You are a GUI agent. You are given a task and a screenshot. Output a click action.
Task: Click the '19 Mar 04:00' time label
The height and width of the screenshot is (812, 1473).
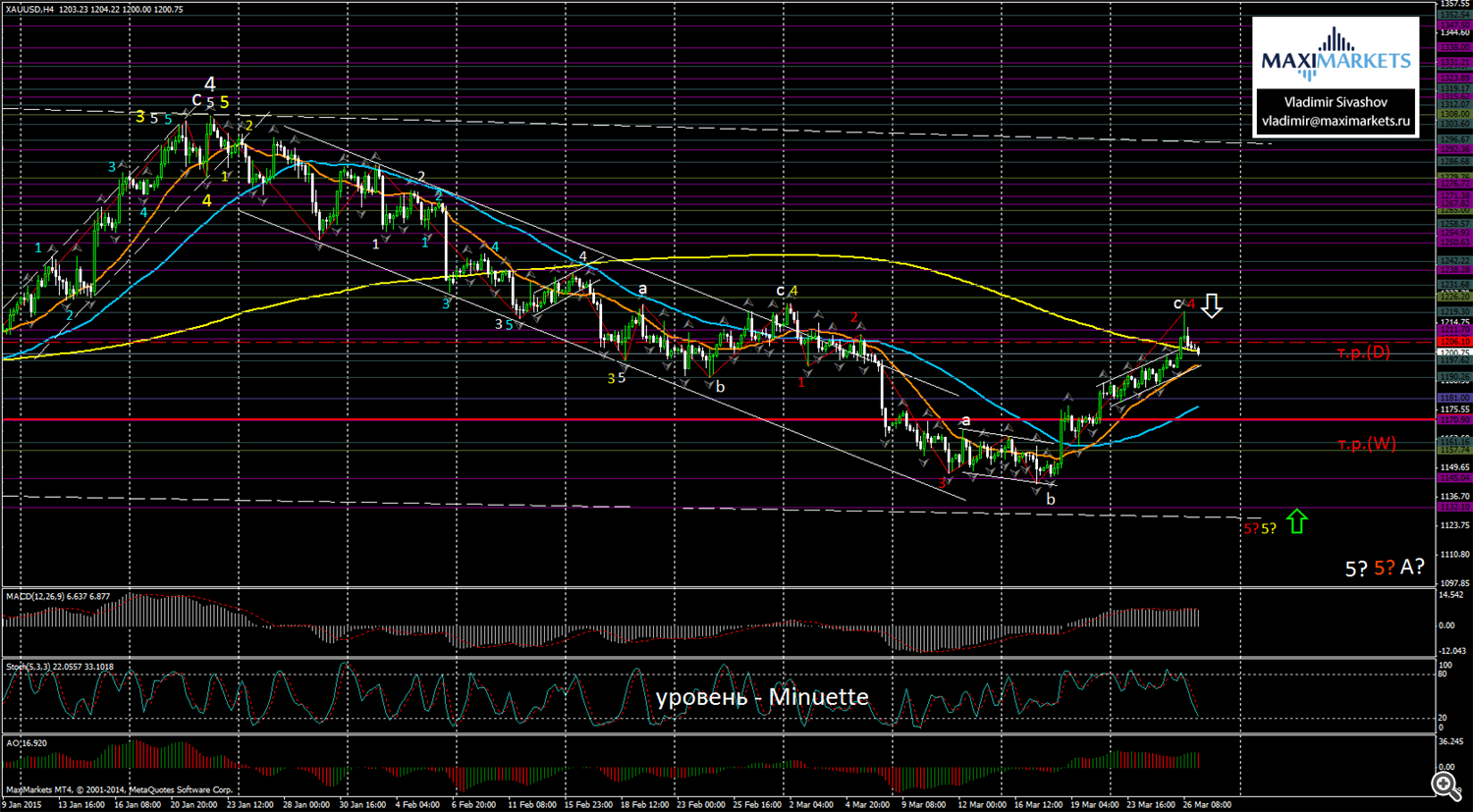1094,804
